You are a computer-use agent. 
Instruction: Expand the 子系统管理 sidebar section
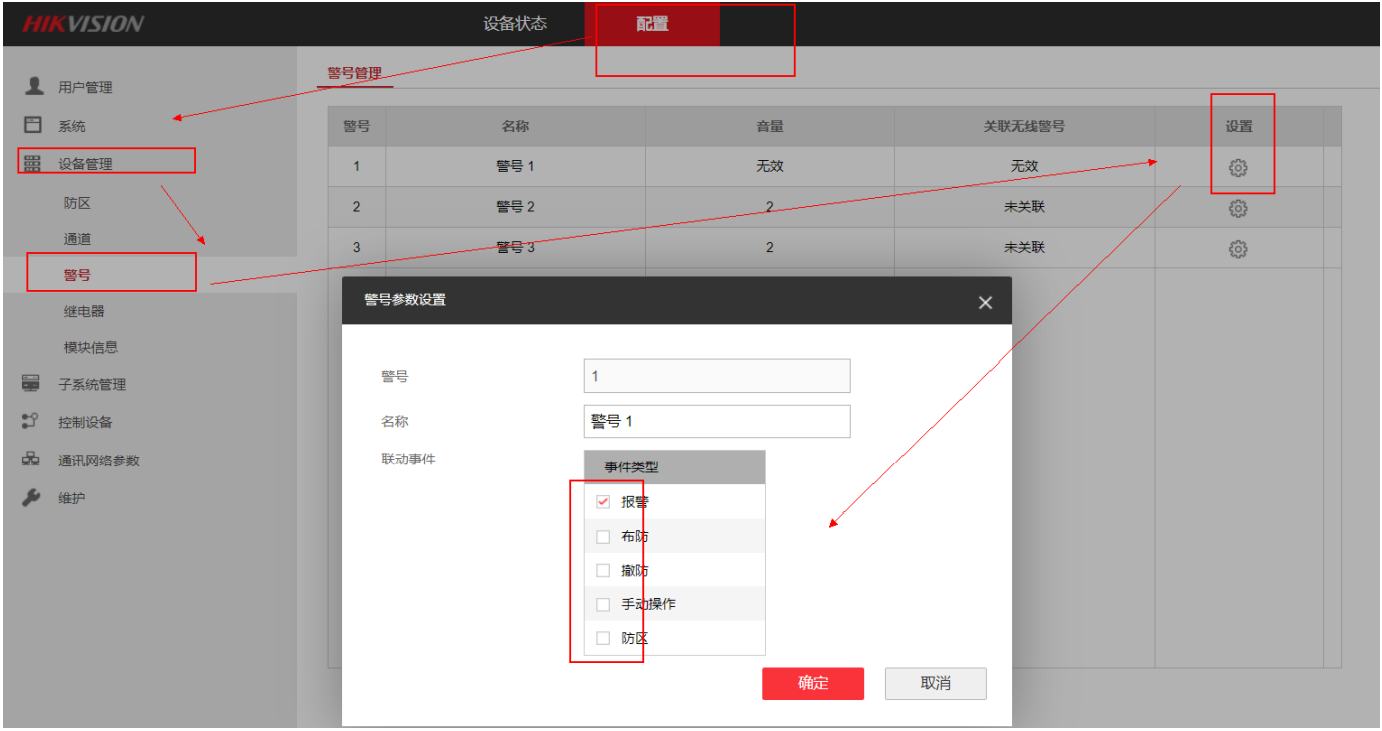[92, 384]
